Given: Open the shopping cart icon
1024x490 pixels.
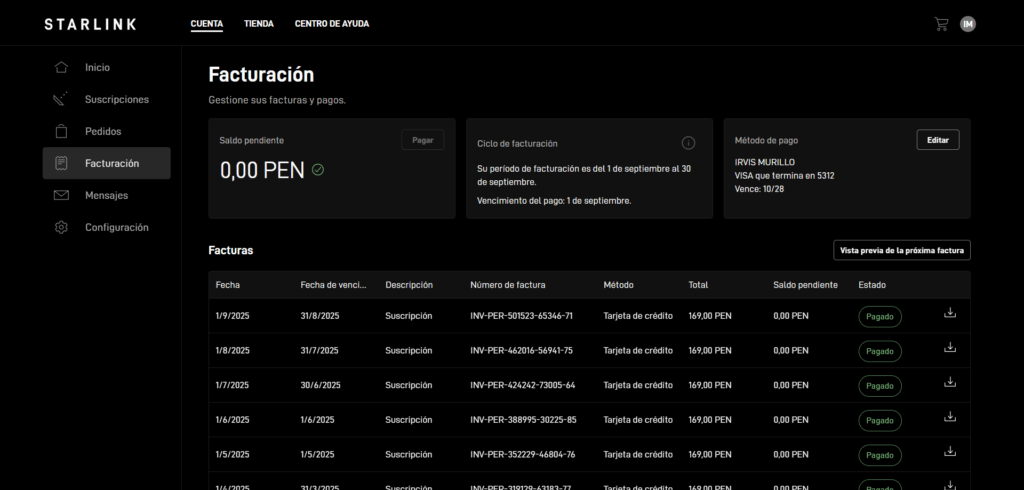Looking at the screenshot, I should [x=940, y=24].
